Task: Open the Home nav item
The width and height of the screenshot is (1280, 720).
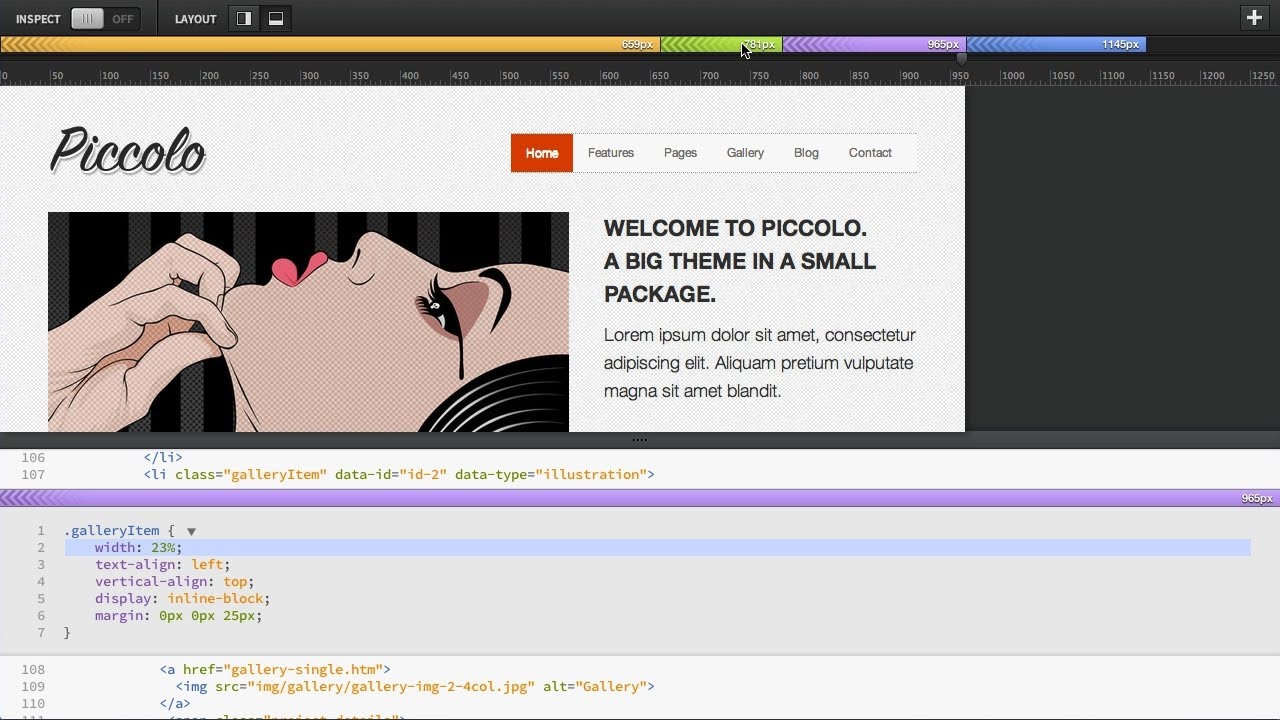Action: [x=542, y=153]
